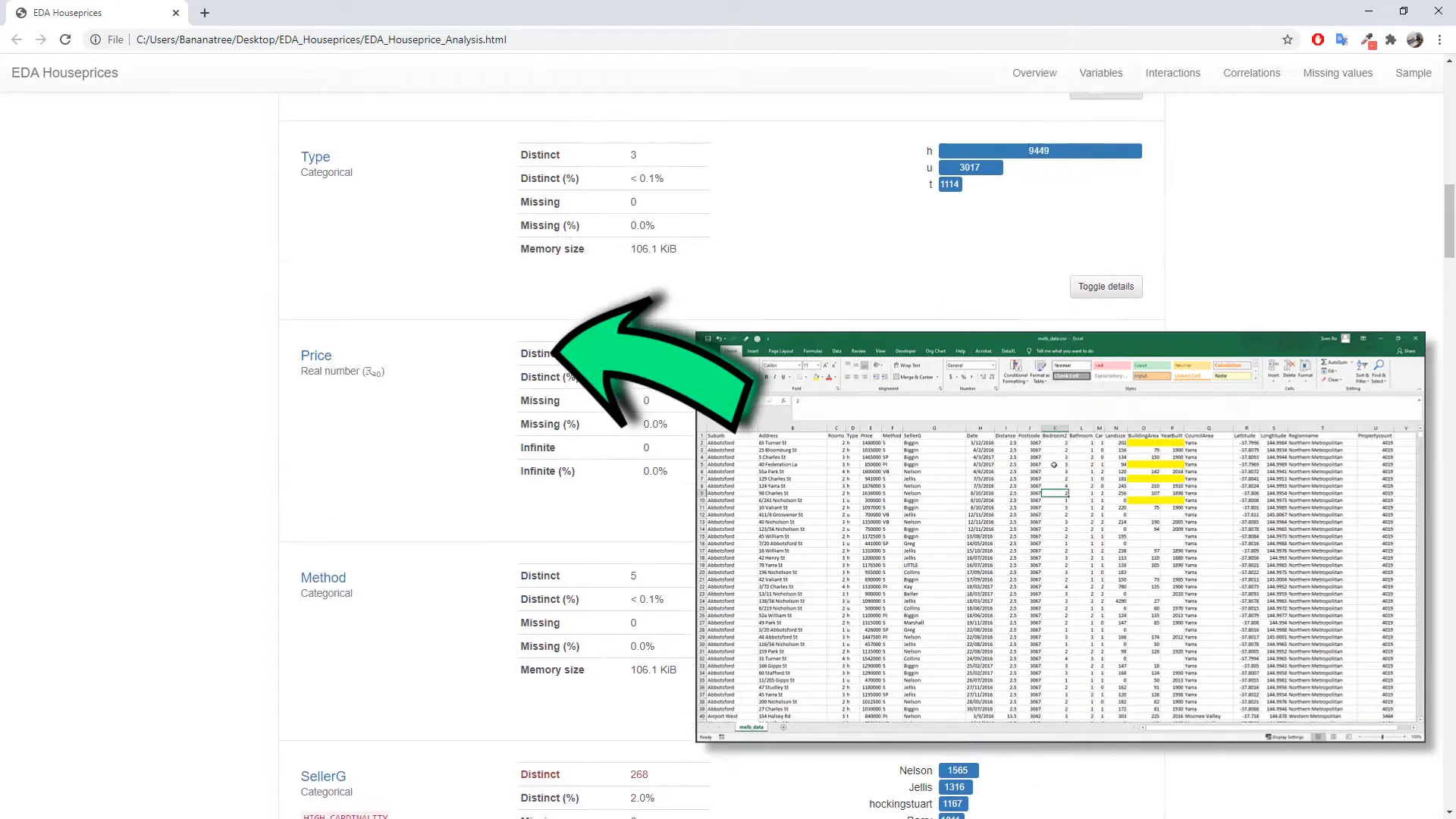Pick a font color from the swatch

point(830,377)
